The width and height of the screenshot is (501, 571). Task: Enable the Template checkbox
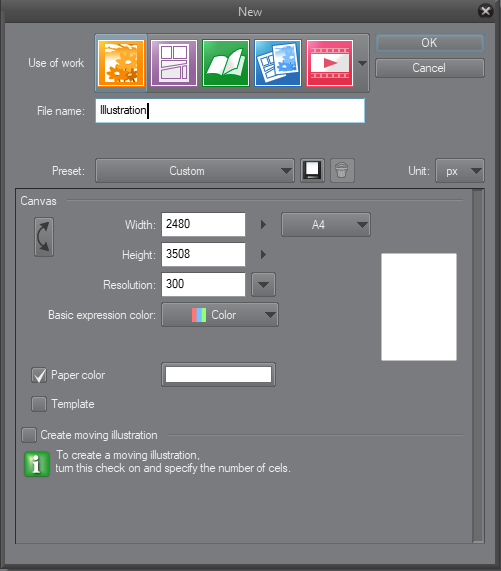pos(39,404)
